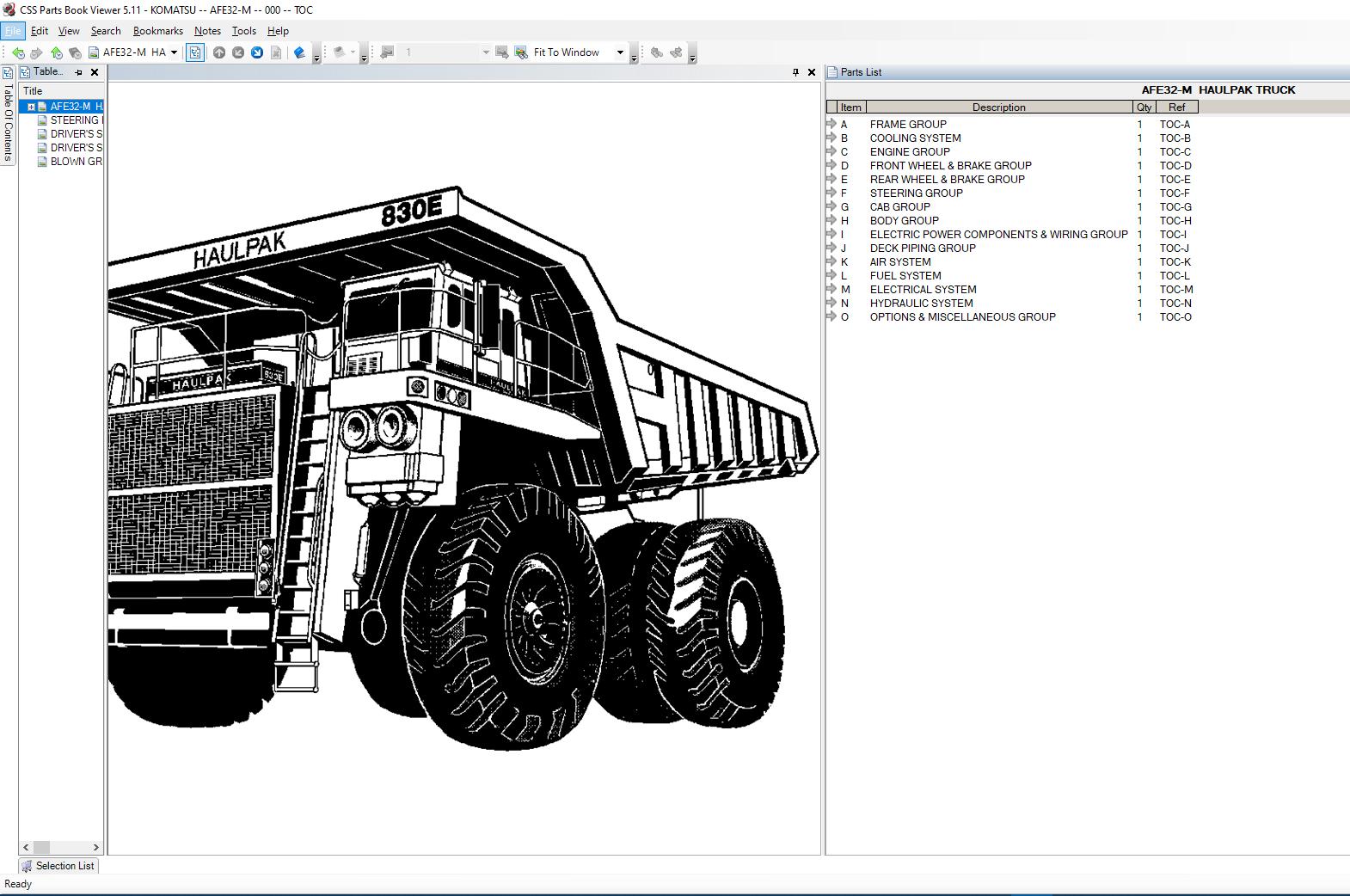Viewport: 1350px width, 896px height.
Task: Click the arrow icon for FRAME GROUP row
Action: tap(831, 124)
